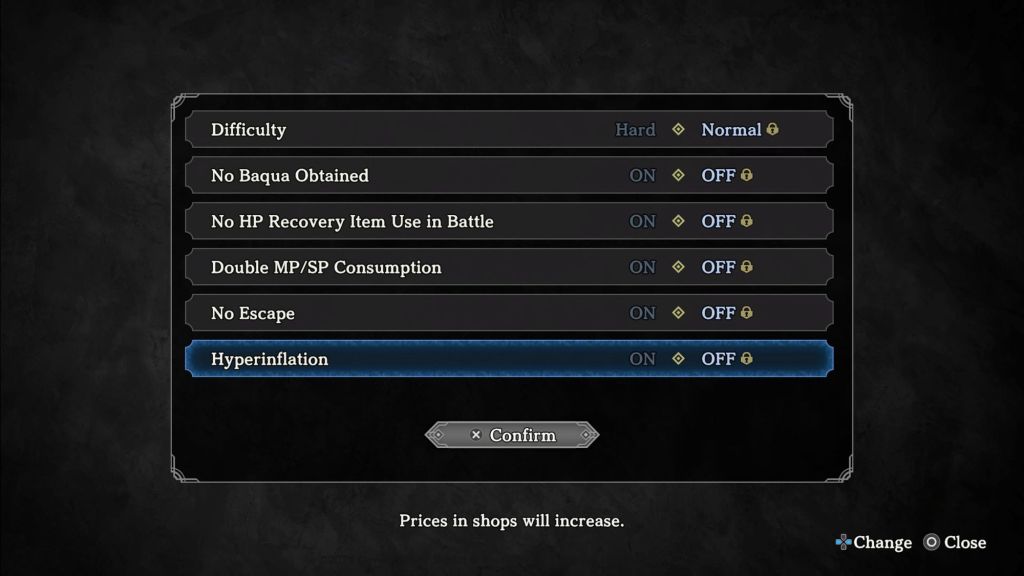Turn ON the No Baqua Obtained option
1024x576 pixels.
642,176
